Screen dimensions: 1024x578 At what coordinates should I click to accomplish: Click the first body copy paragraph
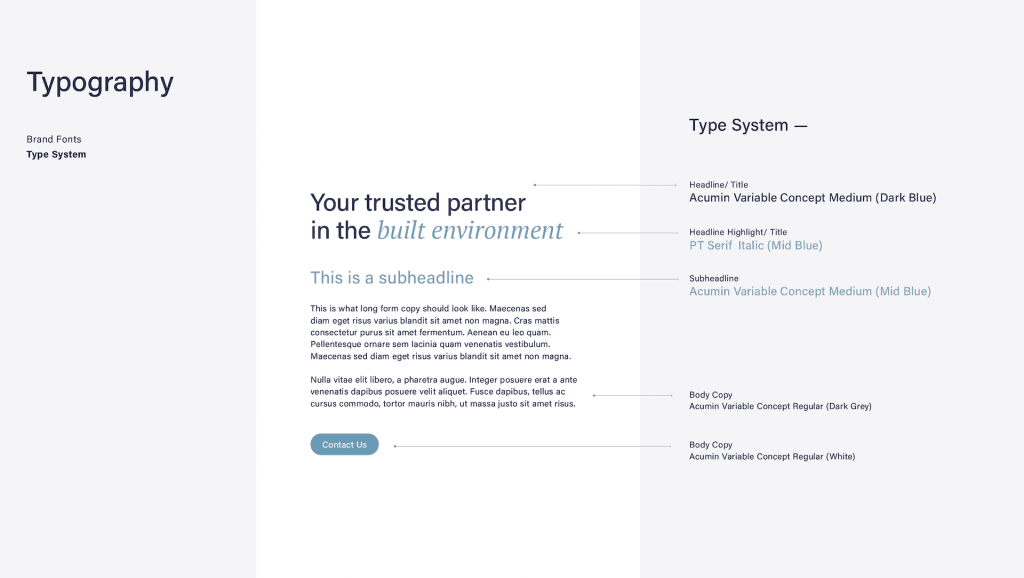pyautogui.click(x=441, y=332)
